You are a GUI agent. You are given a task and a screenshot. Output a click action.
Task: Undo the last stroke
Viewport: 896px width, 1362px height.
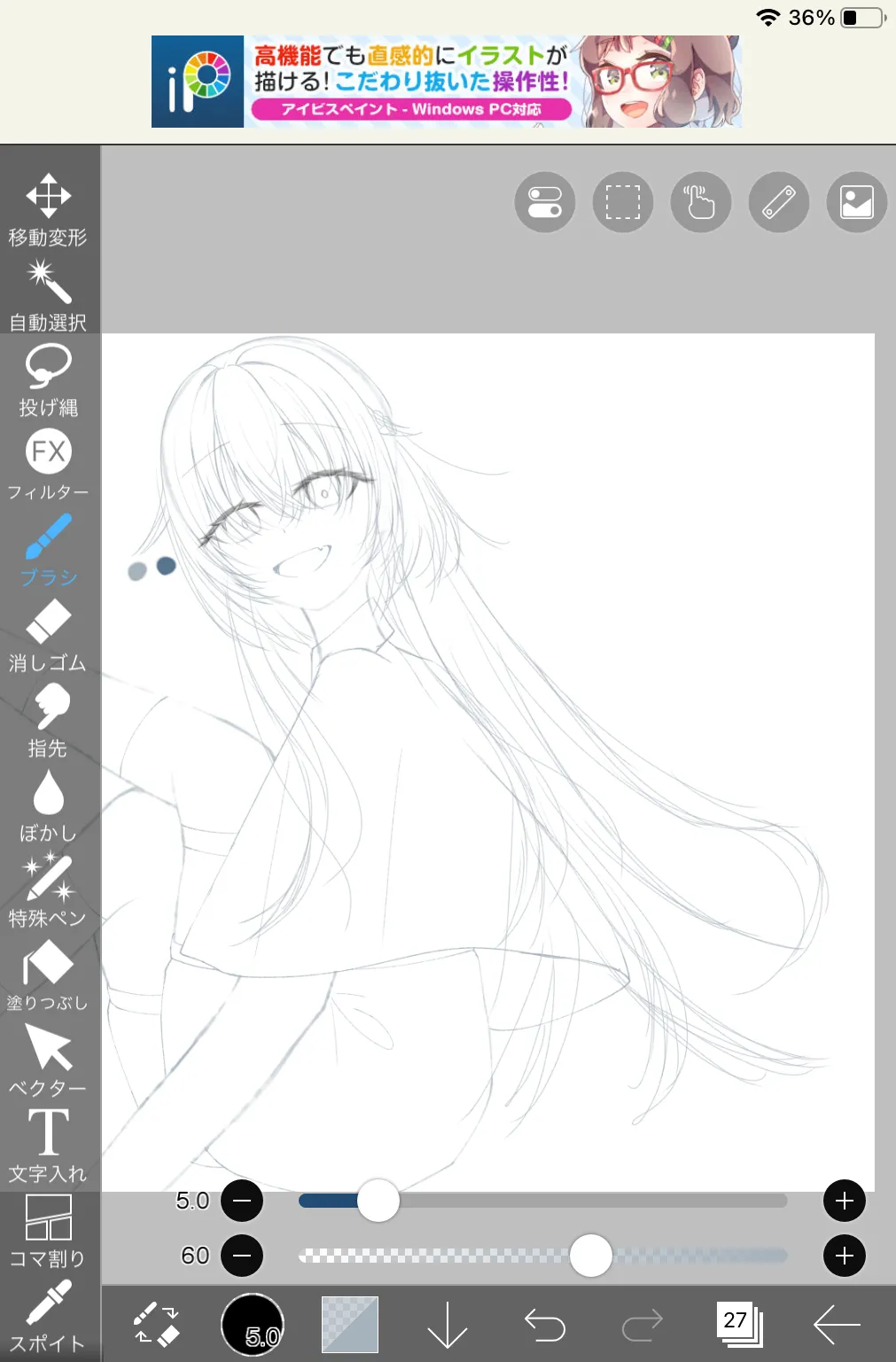pyautogui.click(x=545, y=1325)
